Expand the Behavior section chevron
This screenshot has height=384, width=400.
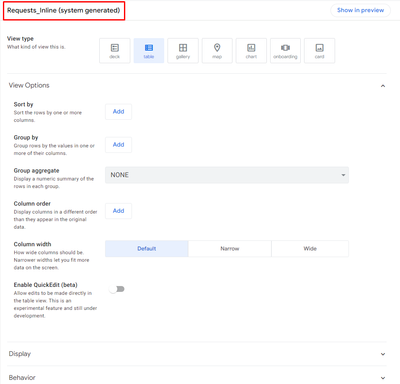point(383,378)
